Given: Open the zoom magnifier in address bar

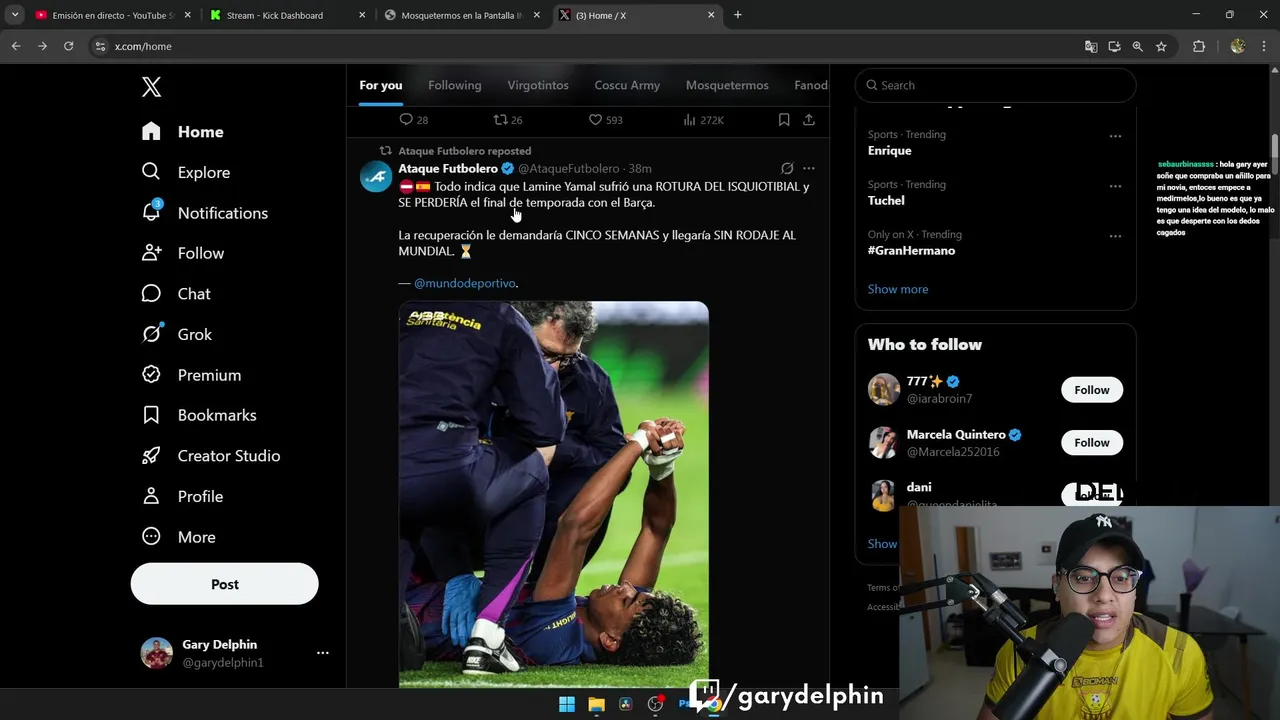Looking at the screenshot, I should pos(1138,46).
